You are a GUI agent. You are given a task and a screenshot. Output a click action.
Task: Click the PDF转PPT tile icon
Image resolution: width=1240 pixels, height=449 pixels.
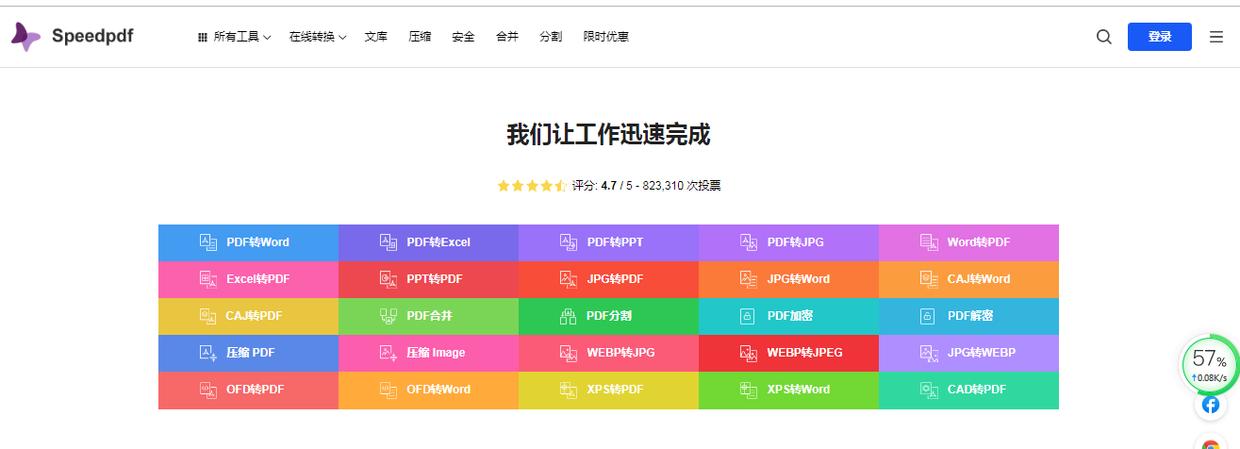tap(568, 242)
